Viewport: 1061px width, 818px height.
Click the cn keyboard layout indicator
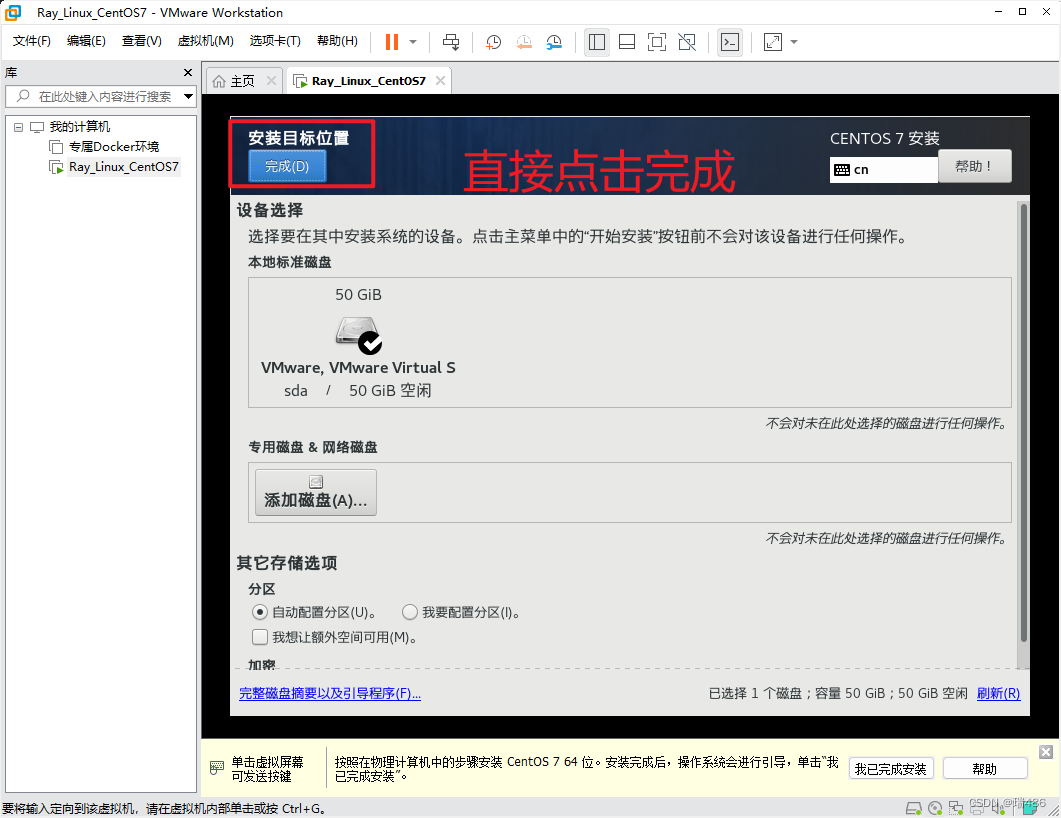coord(884,170)
